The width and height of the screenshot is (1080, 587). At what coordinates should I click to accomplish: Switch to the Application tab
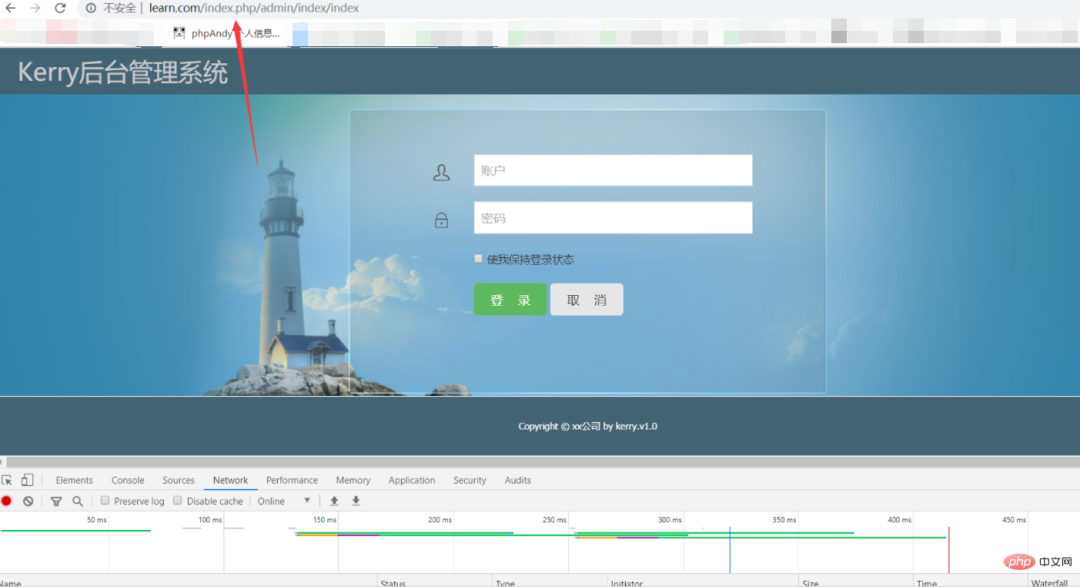(x=411, y=480)
